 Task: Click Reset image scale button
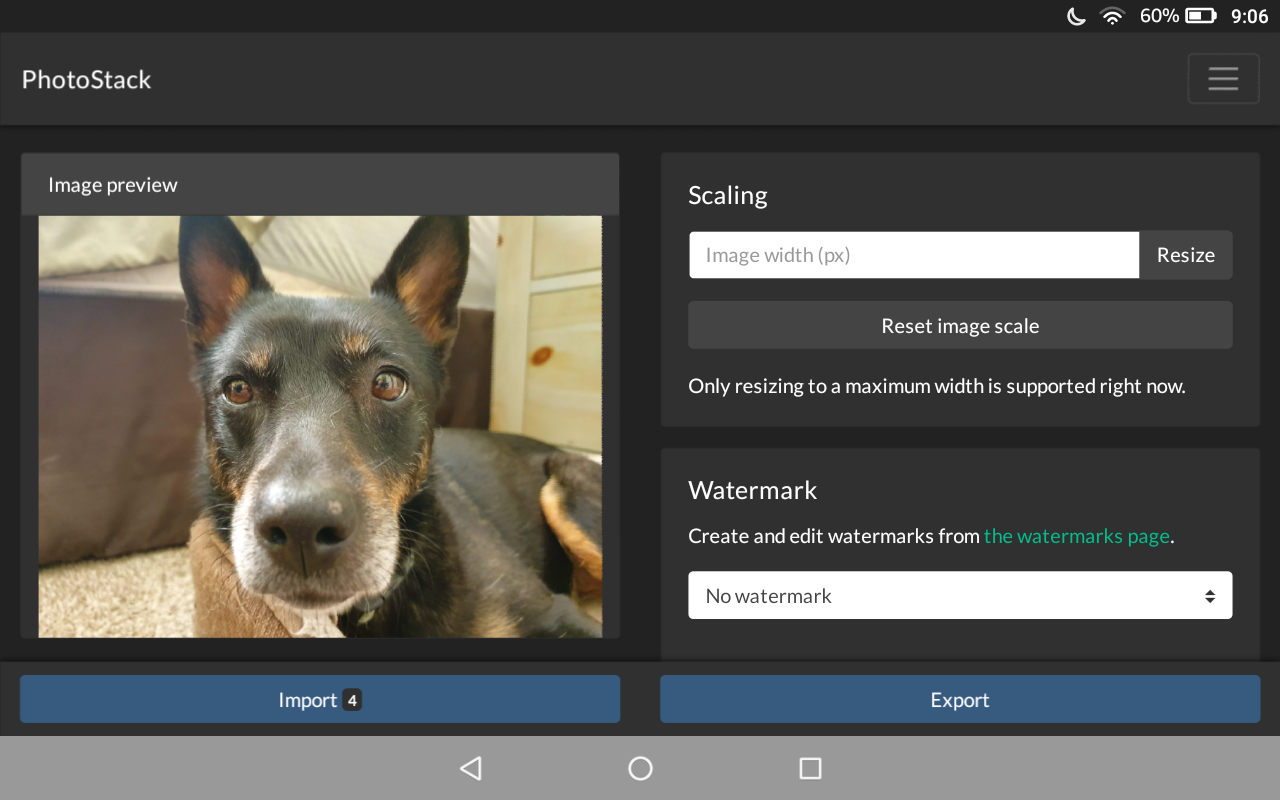click(x=960, y=326)
